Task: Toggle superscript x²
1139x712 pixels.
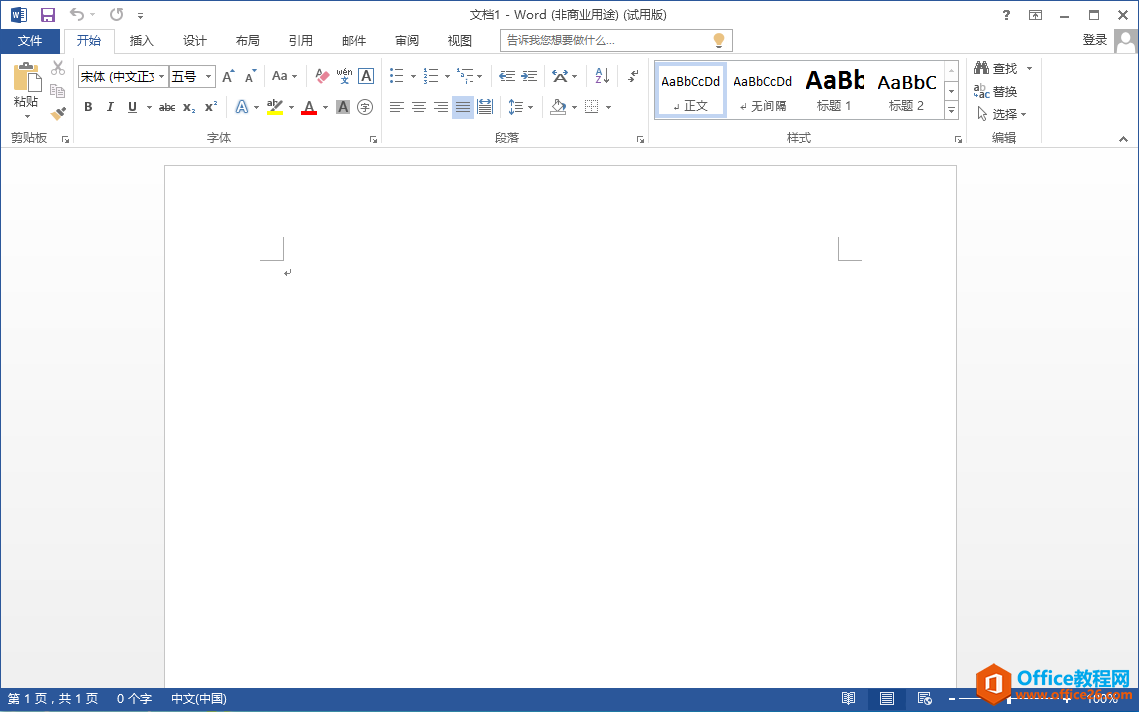Action: coord(211,107)
